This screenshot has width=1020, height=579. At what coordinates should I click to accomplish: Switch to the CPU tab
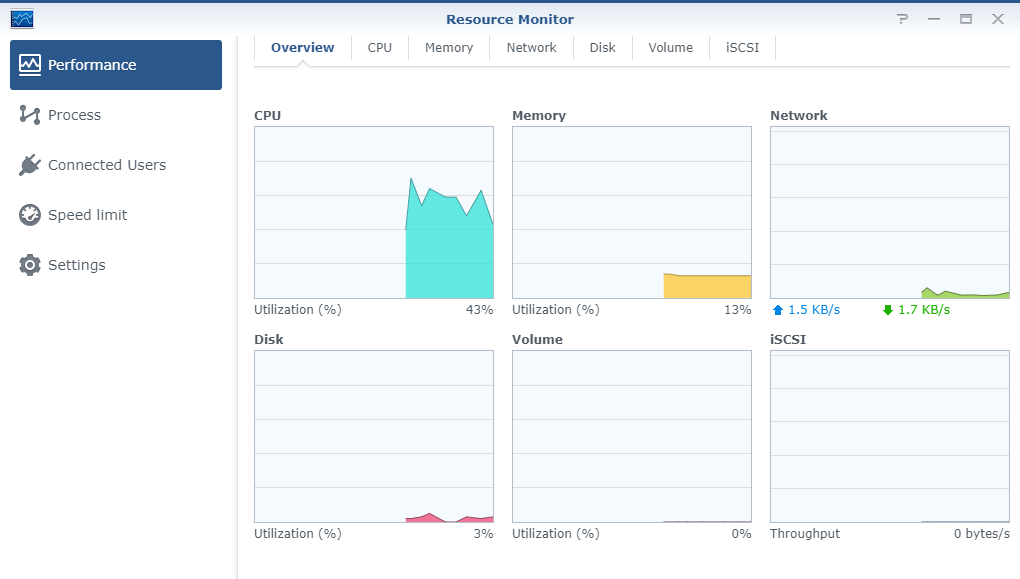coord(380,48)
